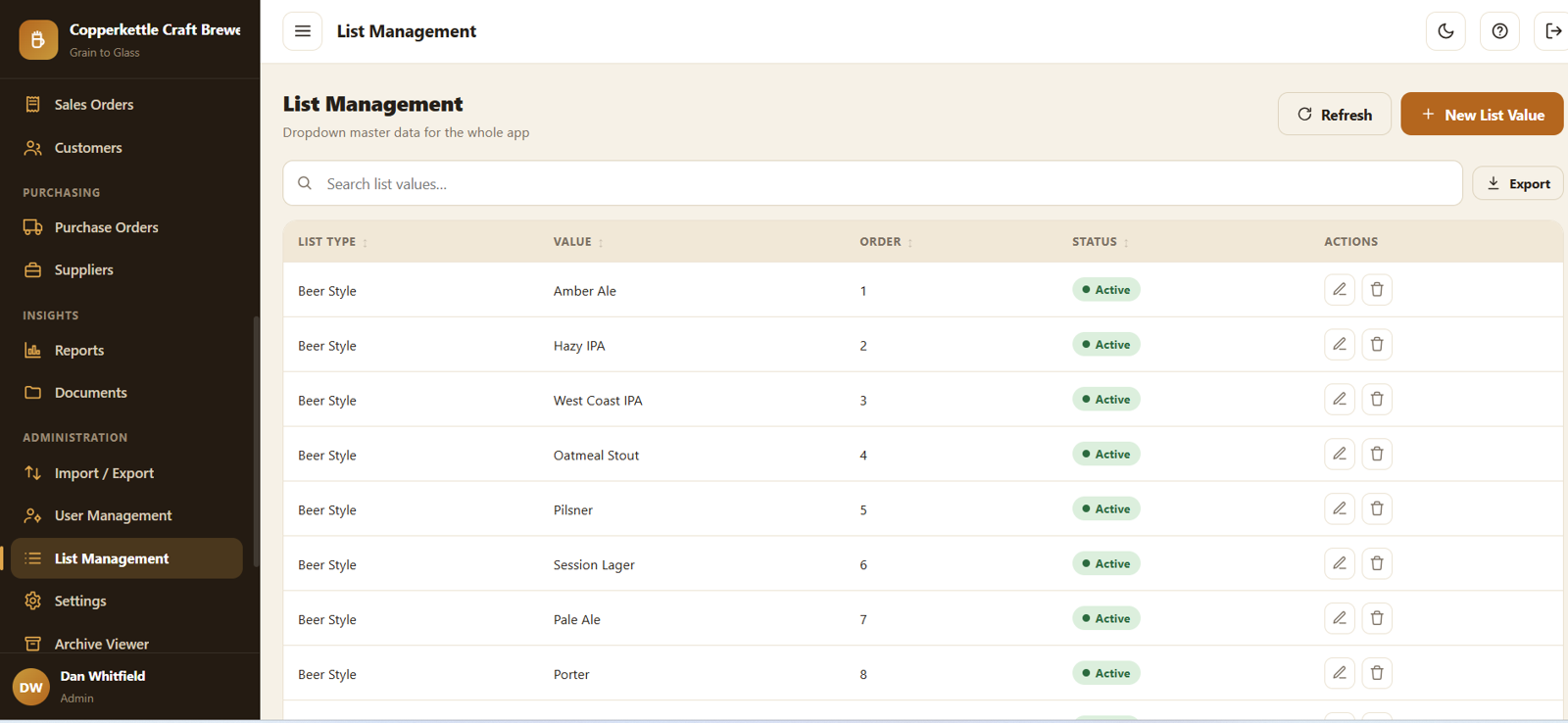Navigate to Suppliers

coord(126,270)
